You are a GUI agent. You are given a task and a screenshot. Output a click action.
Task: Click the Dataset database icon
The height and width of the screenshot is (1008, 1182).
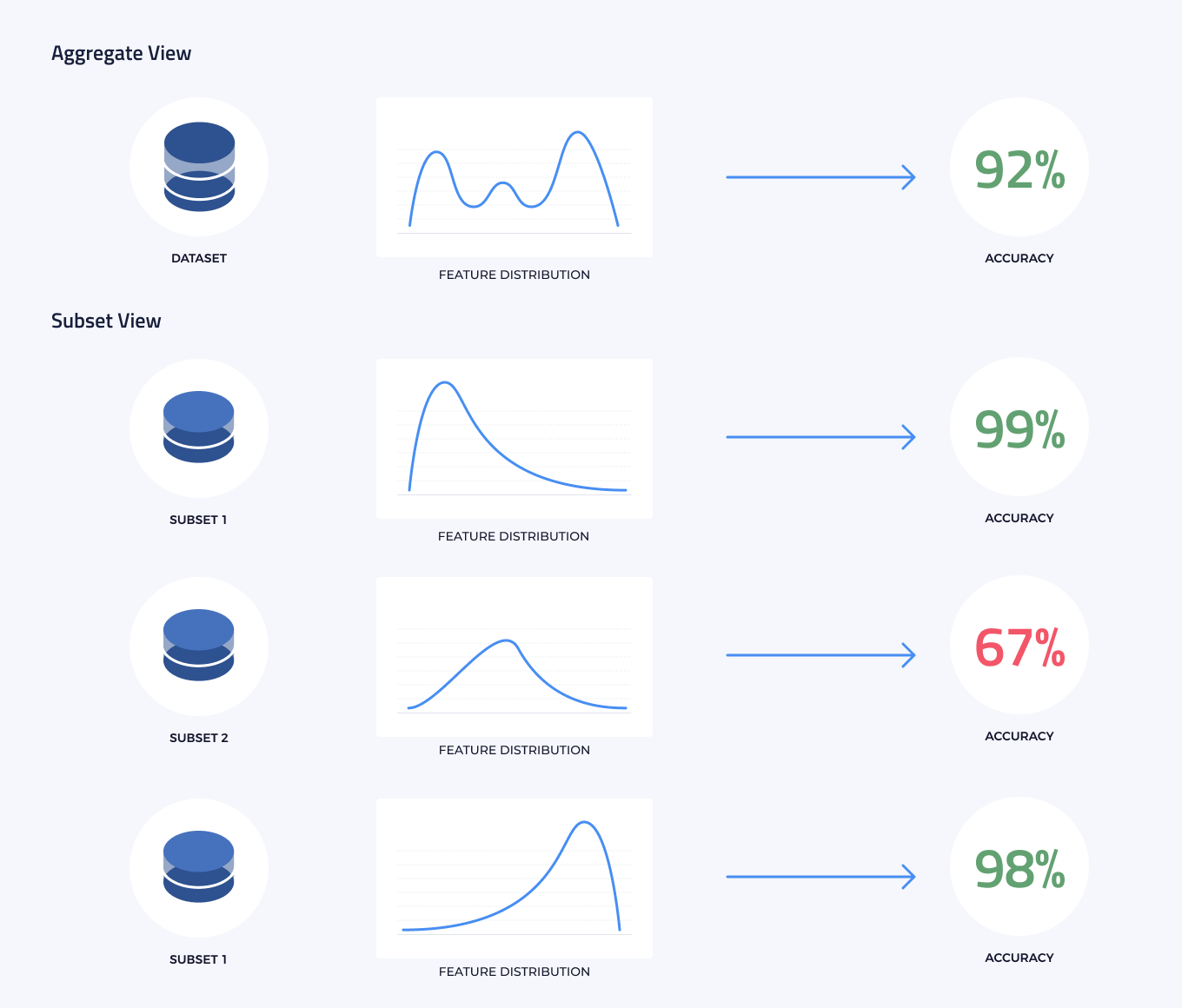pos(199,167)
